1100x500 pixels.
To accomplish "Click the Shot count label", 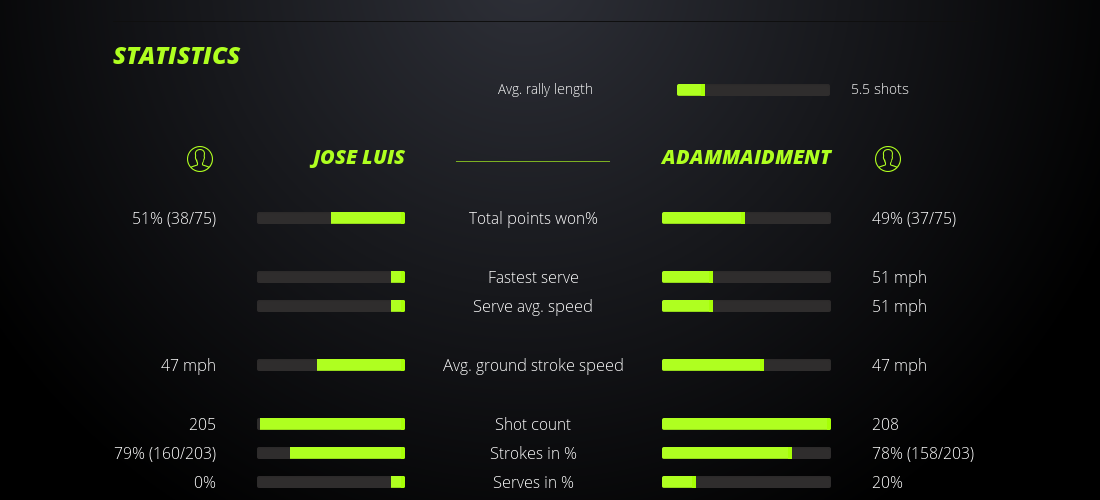I will coord(533,424).
